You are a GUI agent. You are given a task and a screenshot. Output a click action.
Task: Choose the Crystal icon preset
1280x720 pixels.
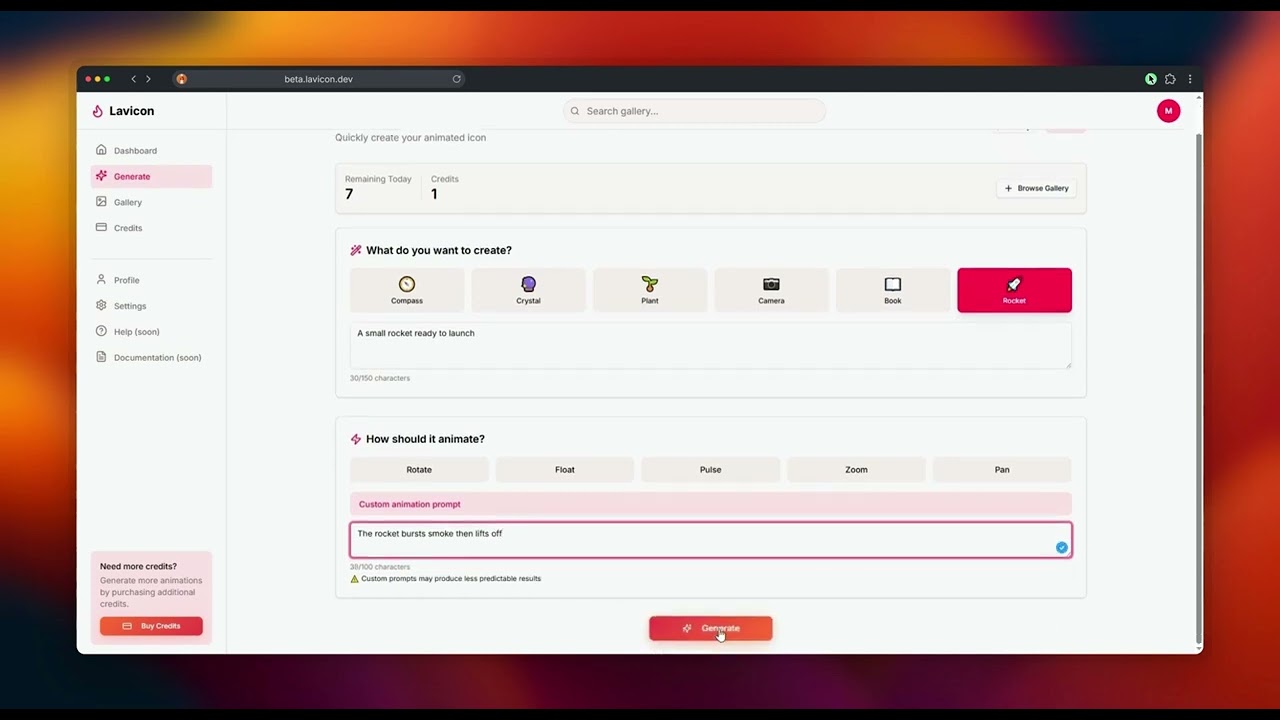[528, 290]
